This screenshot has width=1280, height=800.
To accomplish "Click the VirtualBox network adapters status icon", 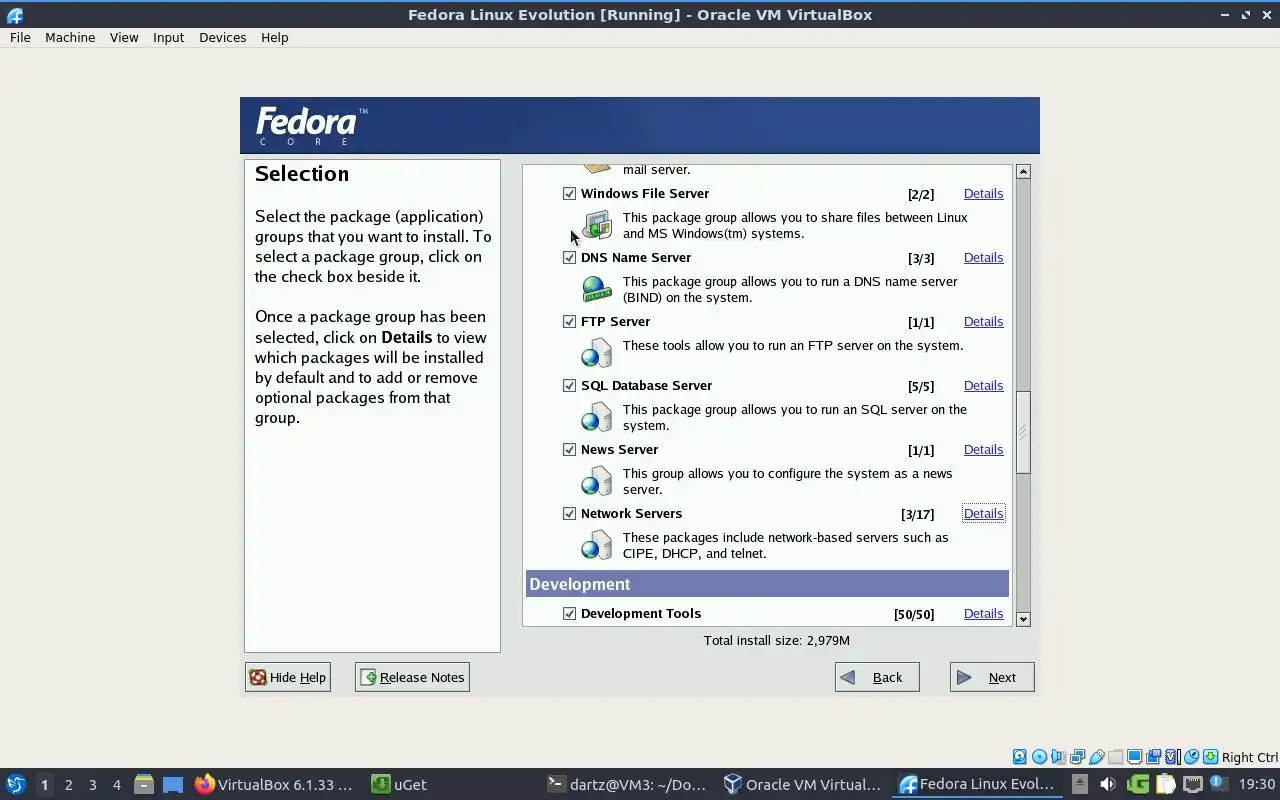I will pyautogui.click(x=1078, y=757).
